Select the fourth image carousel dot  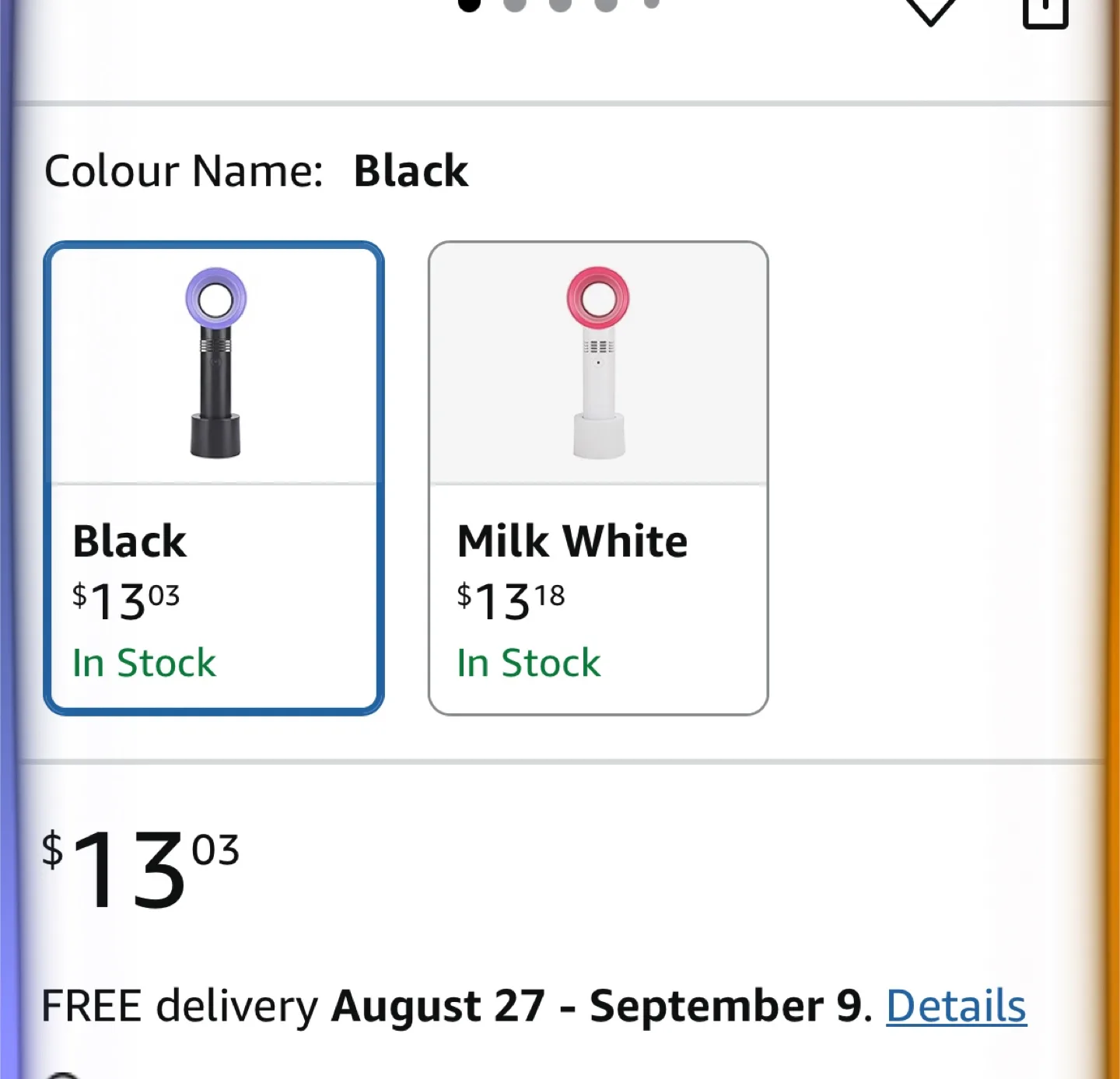click(x=606, y=5)
